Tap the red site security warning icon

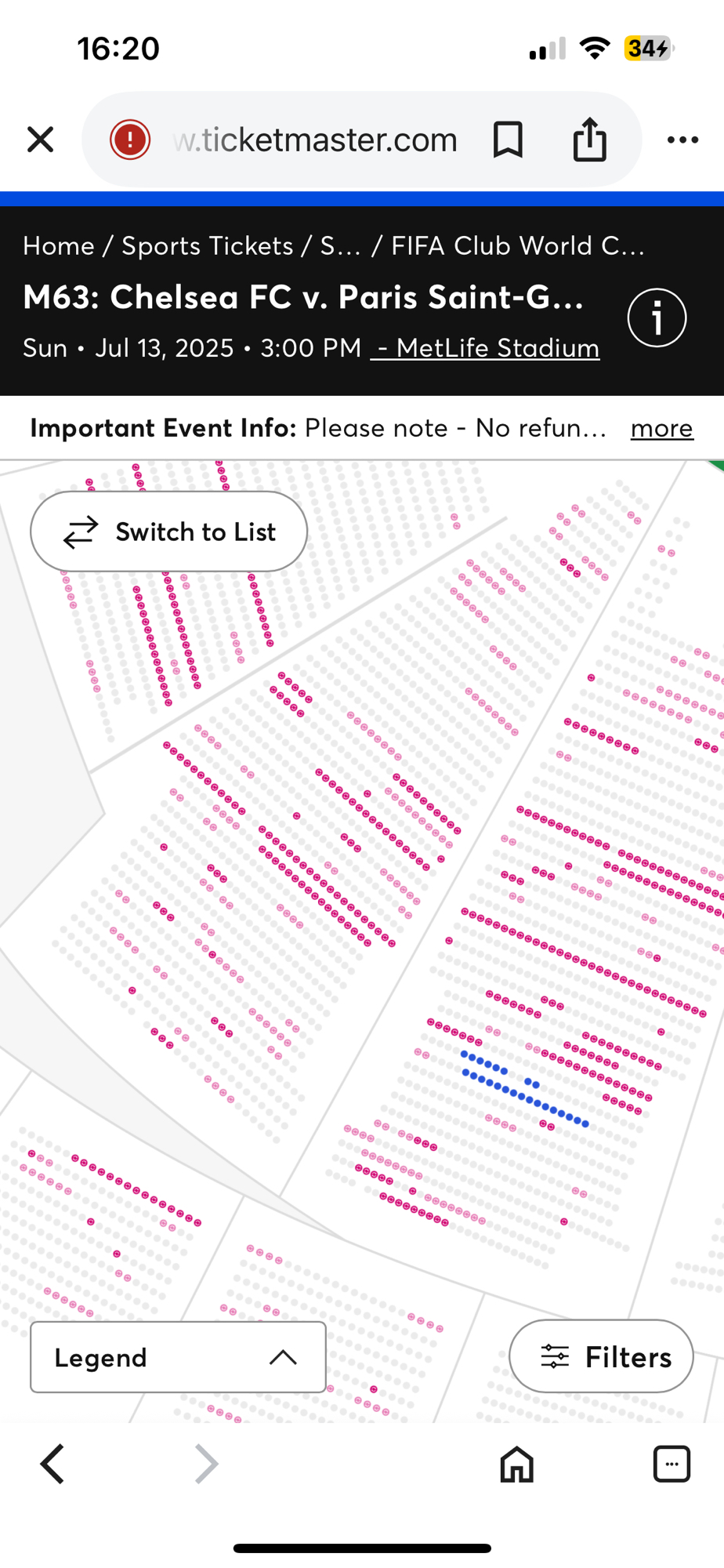(x=130, y=140)
